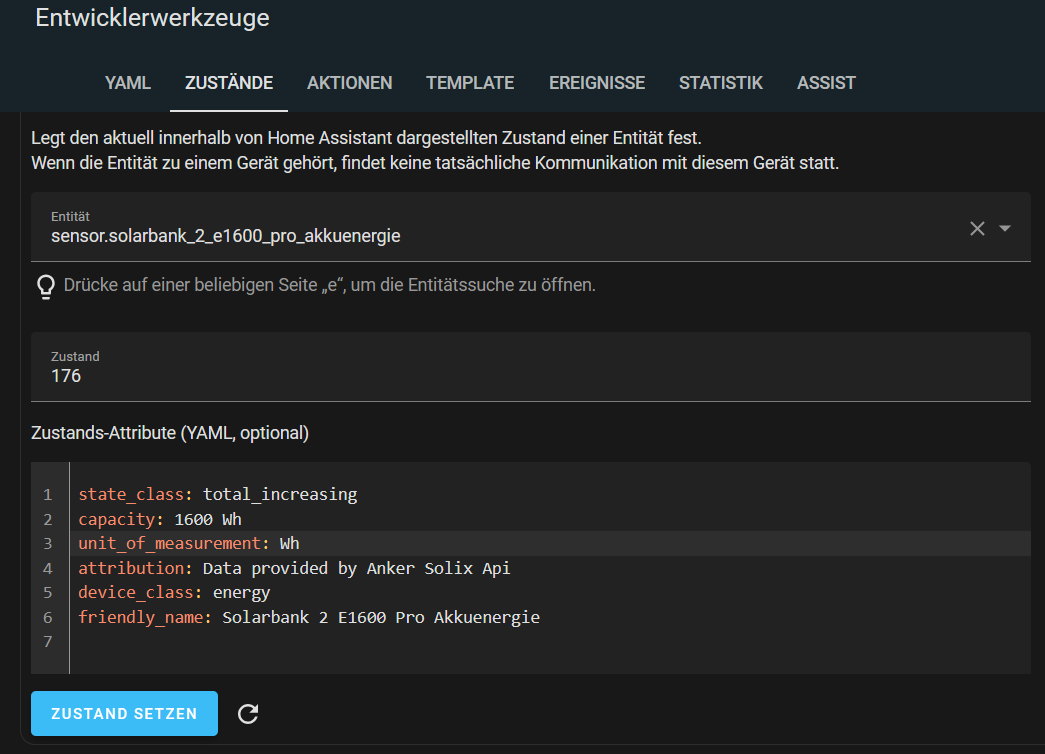The width and height of the screenshot is (1045, 754).
Task: Click the capacity: 1600 Wh line
Action: coord(160,519)
